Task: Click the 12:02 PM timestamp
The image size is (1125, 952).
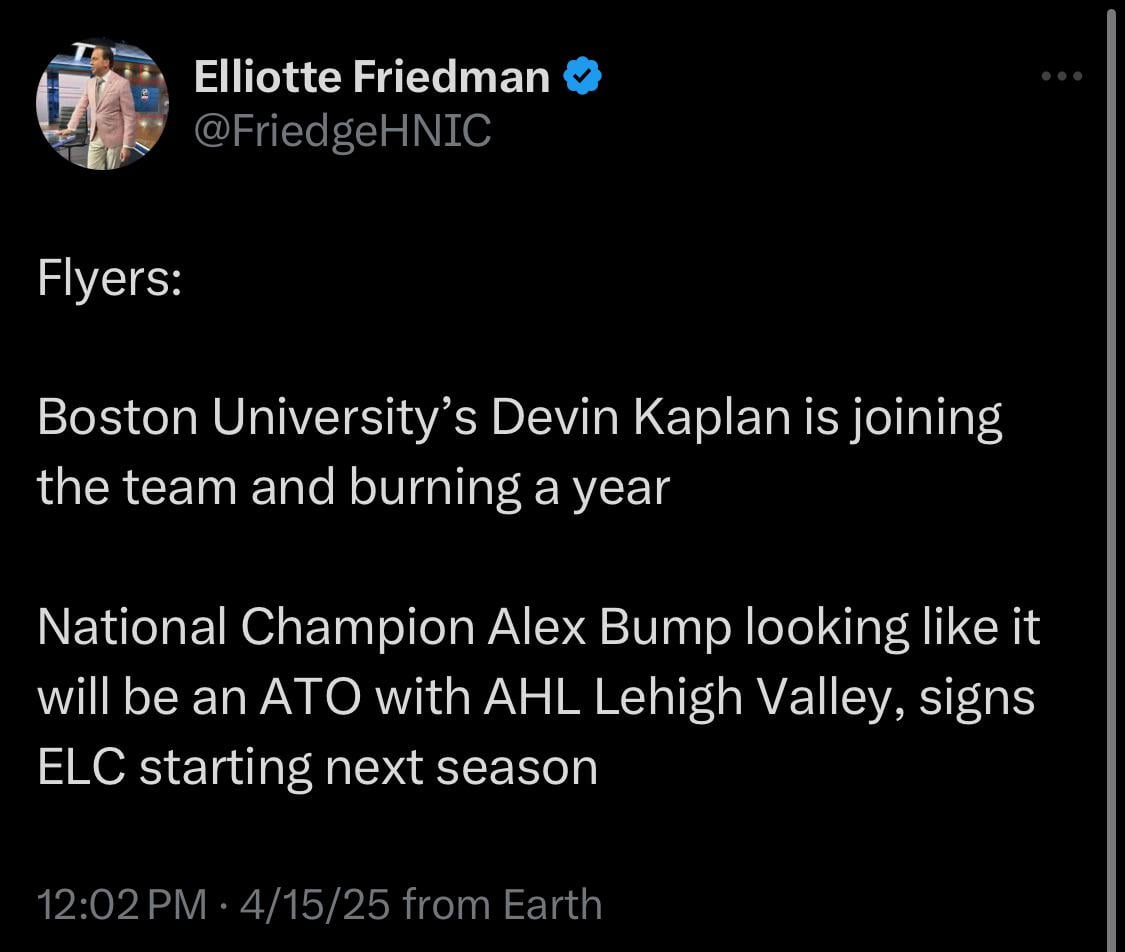Action: [x=120, y=903]
